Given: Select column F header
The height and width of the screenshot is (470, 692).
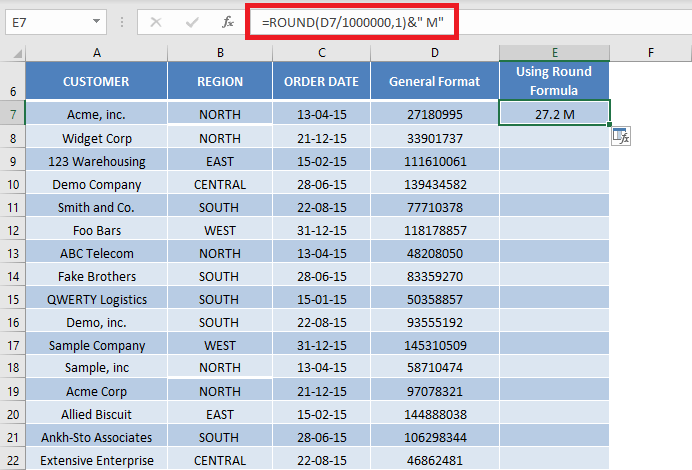Looking at the screenshot, I should [651, 53].
